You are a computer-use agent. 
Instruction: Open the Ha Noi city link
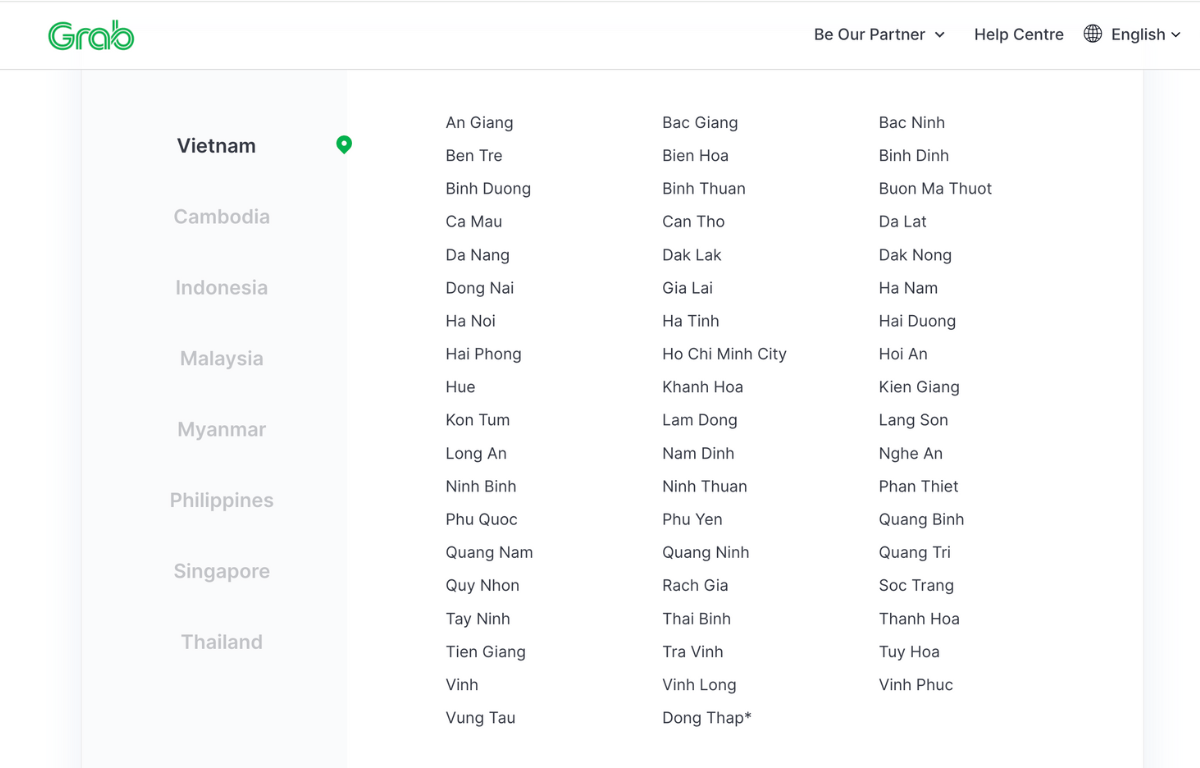(470, 321)
